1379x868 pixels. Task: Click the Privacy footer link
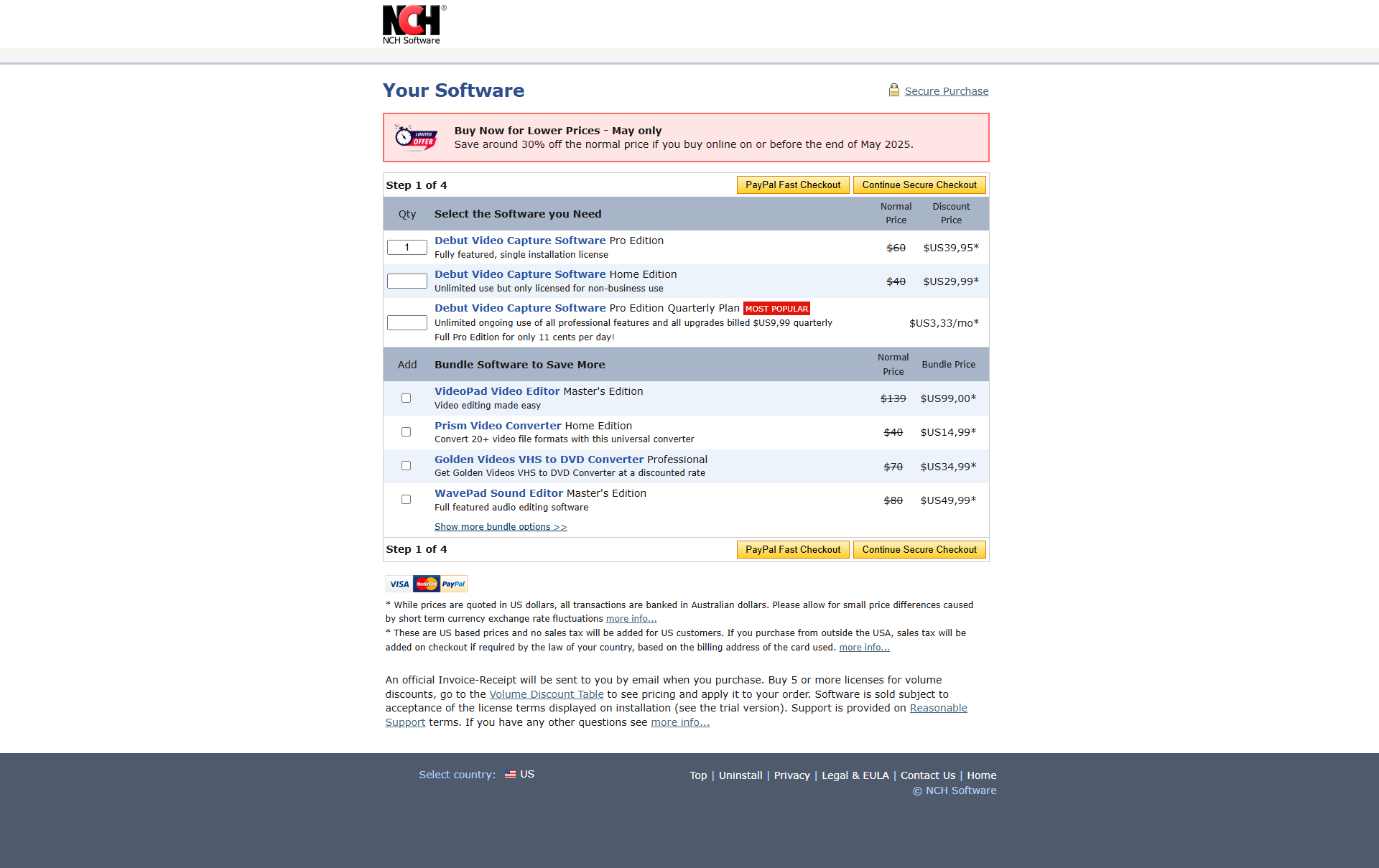click(x=791, y=775)
